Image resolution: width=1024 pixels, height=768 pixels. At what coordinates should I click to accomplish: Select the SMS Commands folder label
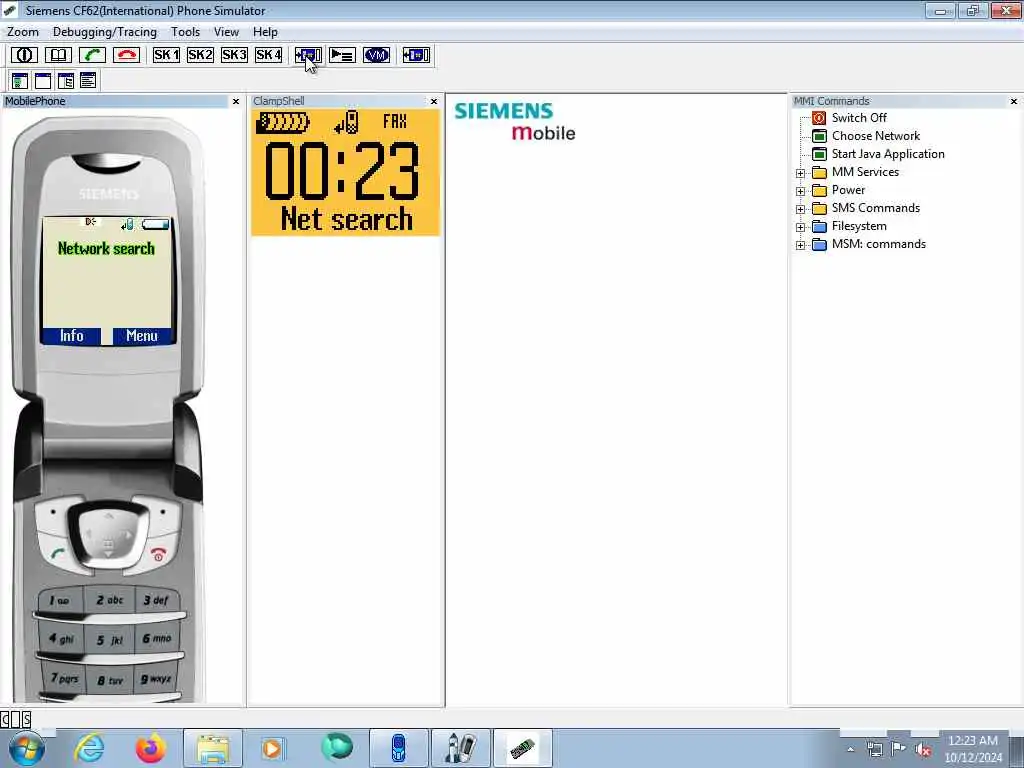coord(876,208)
